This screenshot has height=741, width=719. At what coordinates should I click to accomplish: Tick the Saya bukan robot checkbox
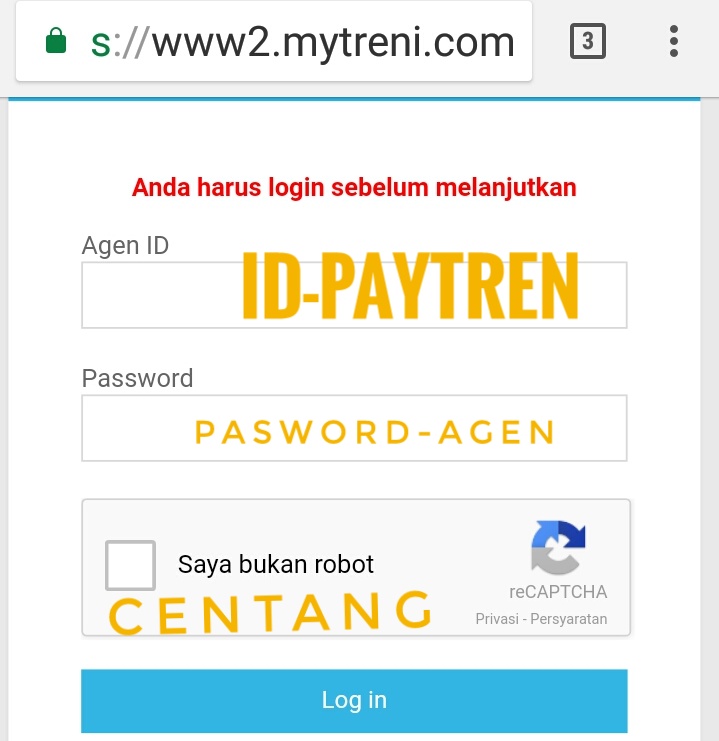pyautogui.click(x=130, y=565)
